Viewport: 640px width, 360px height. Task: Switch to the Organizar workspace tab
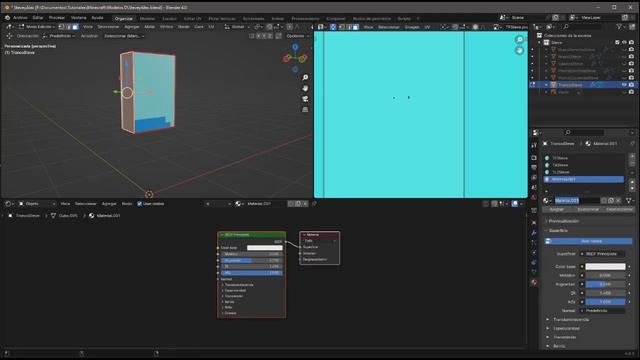tap(123, 18)
